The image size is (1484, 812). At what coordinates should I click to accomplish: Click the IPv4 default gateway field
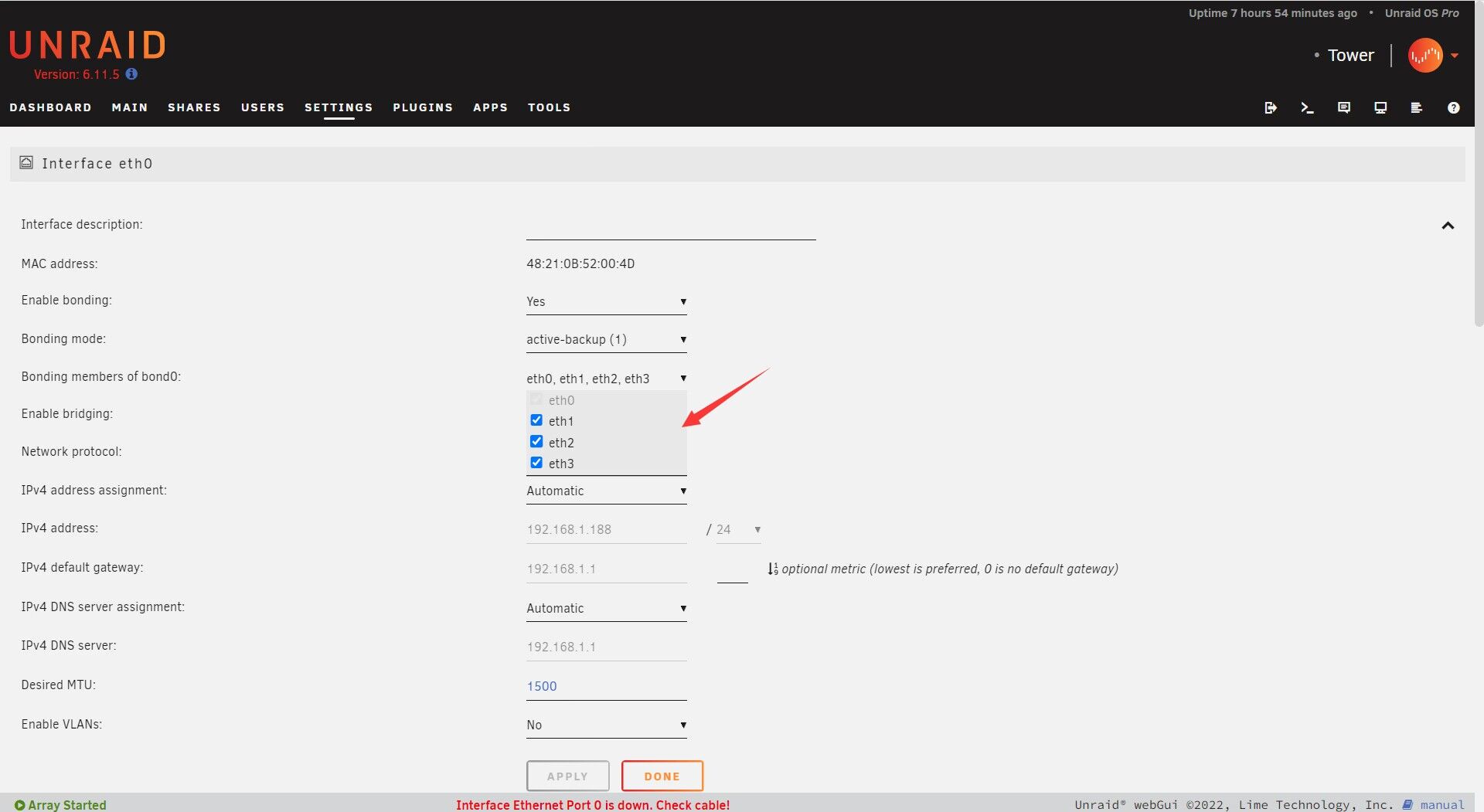tap(607, 569)
